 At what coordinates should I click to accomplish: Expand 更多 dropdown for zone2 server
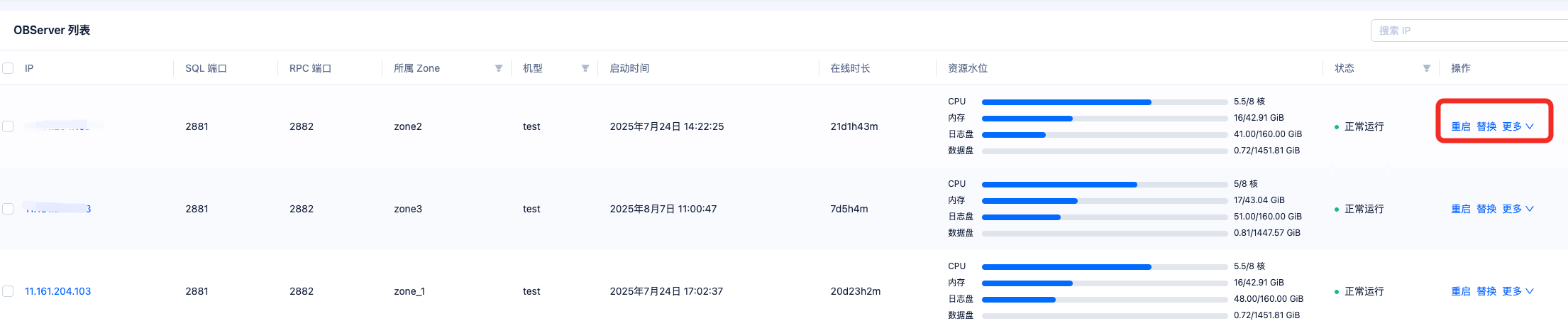coord(1518,126)
